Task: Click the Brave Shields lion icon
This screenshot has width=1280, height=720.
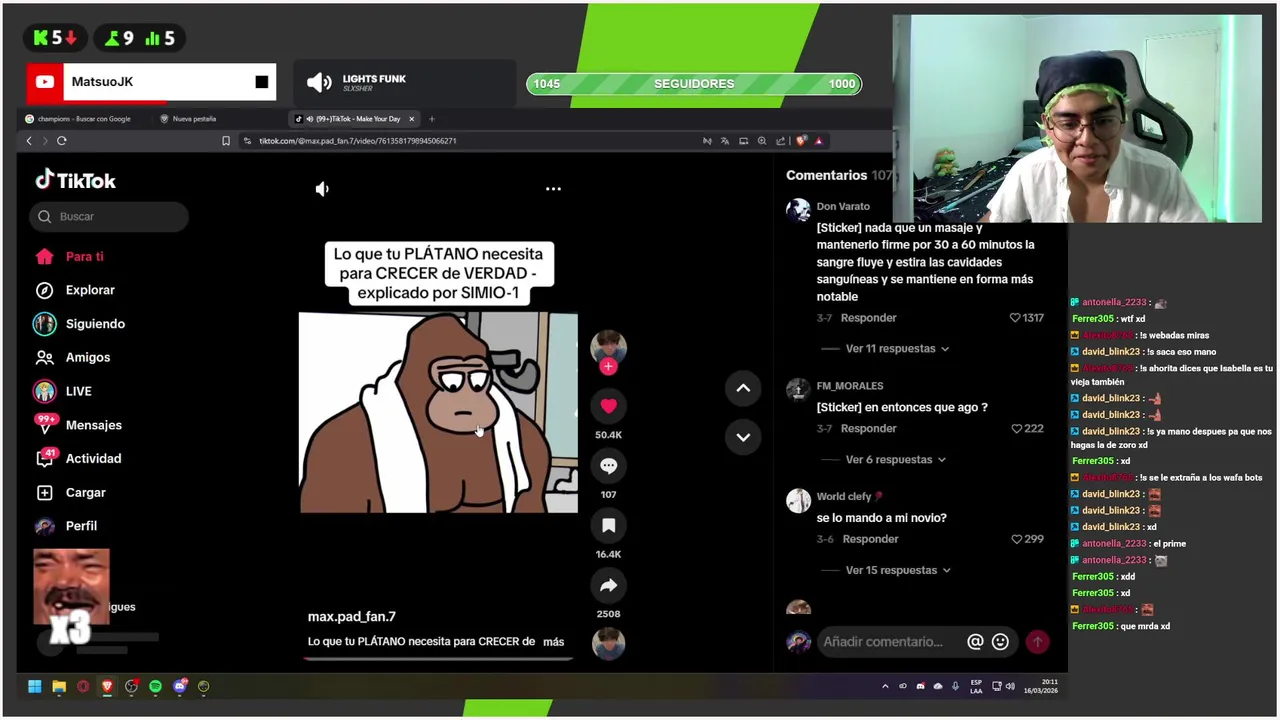Action: pos(800,141)
